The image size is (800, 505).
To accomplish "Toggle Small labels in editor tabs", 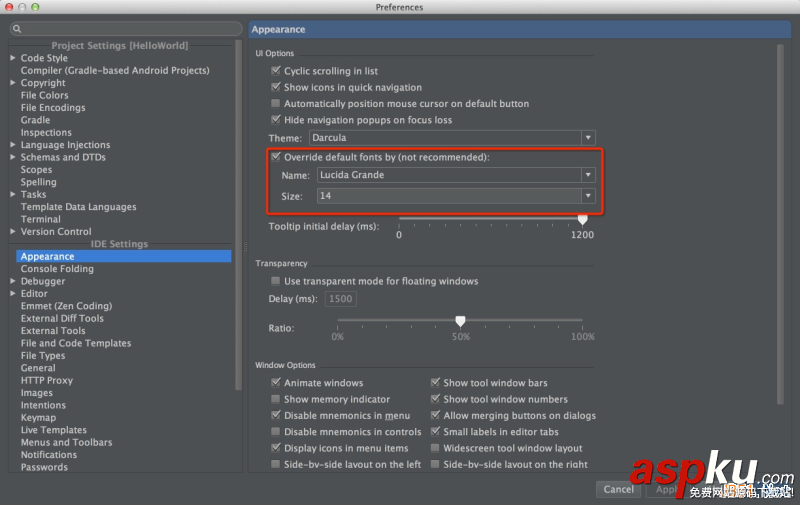I will (435, 431).
